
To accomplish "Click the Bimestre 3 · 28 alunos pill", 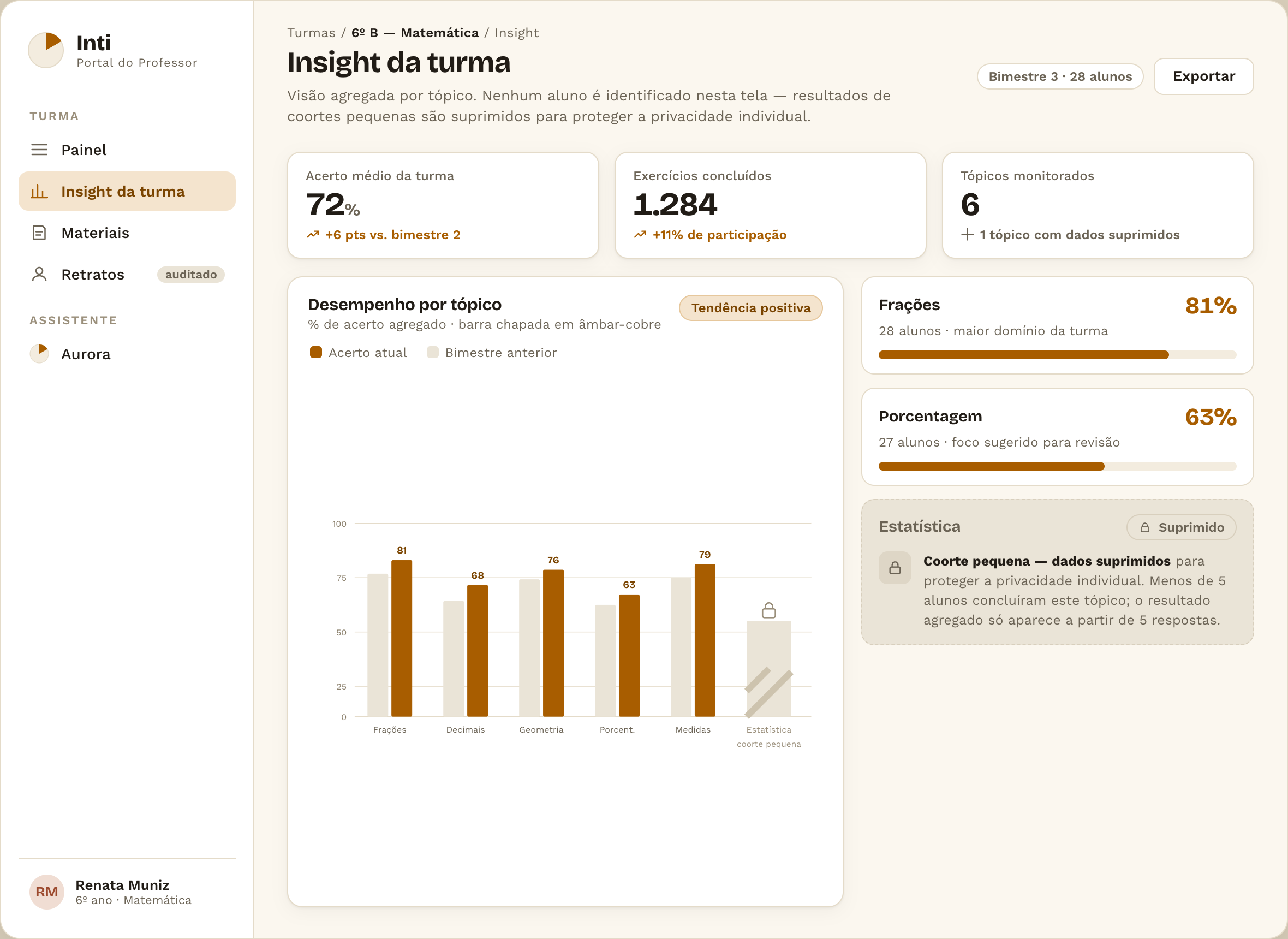I will pos(1060,76).
